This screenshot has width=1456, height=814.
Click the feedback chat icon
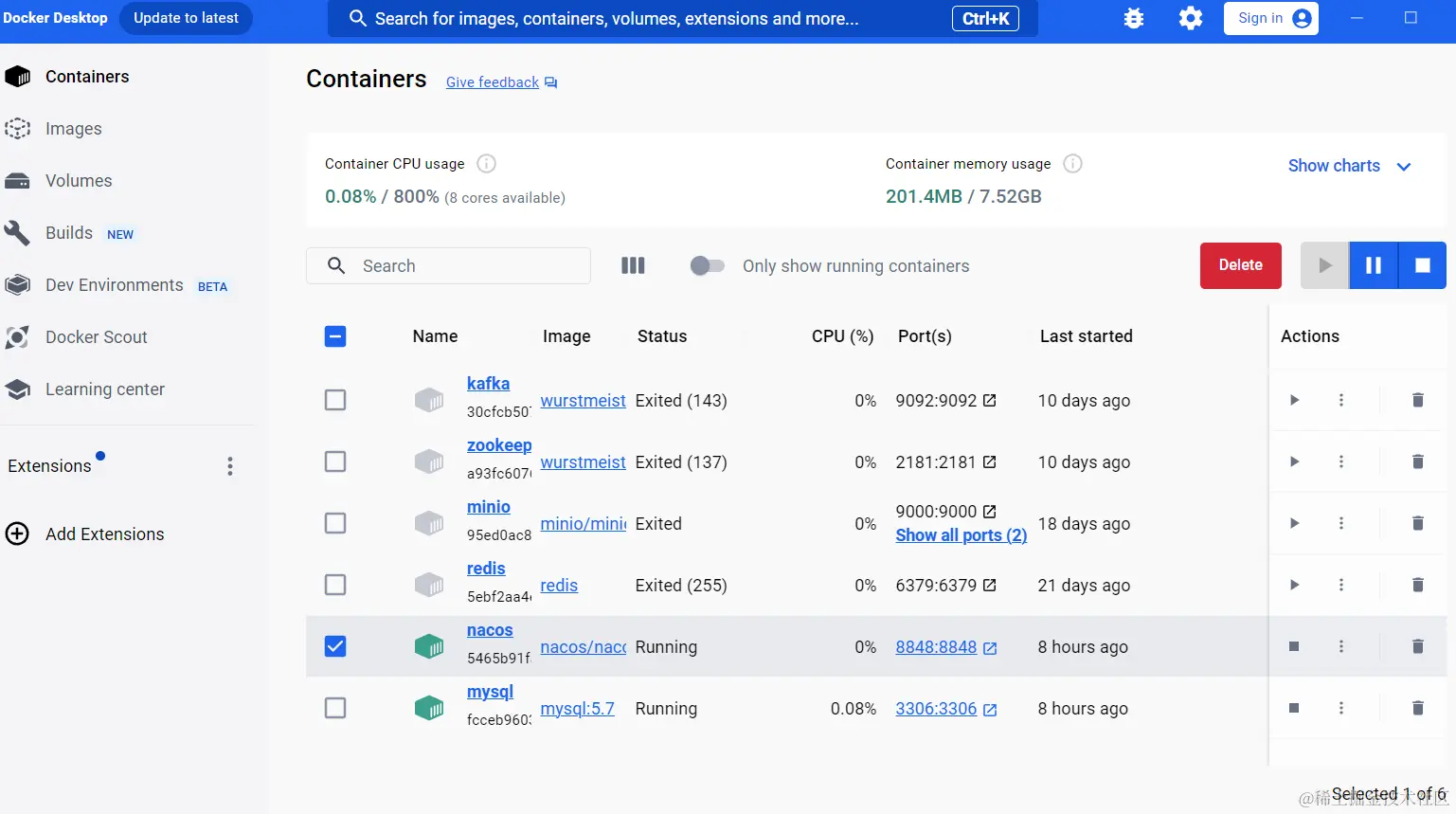(x=550, y=82)
